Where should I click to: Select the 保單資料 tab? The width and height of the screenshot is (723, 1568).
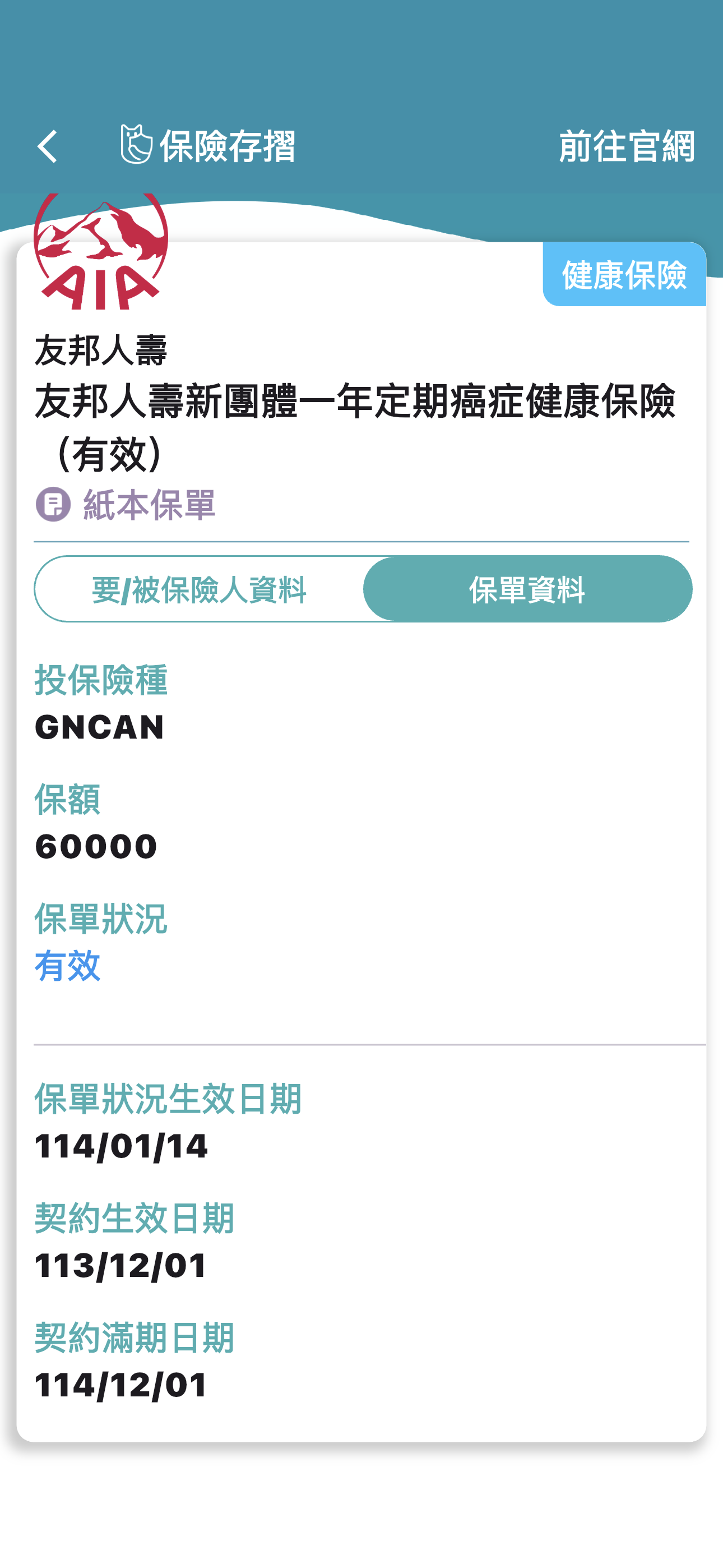[x=527, y=589]
